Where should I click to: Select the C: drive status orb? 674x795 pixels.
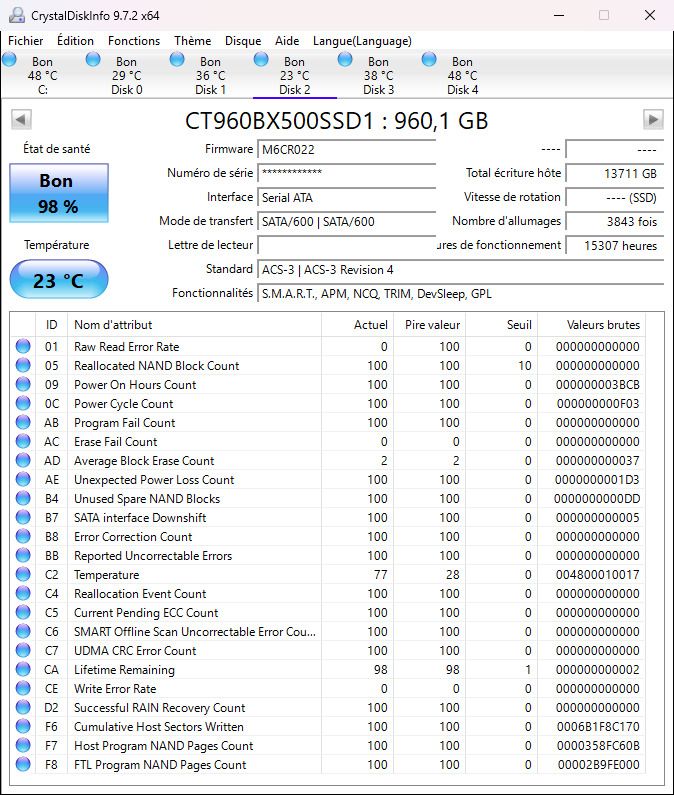tap(10, 60)
